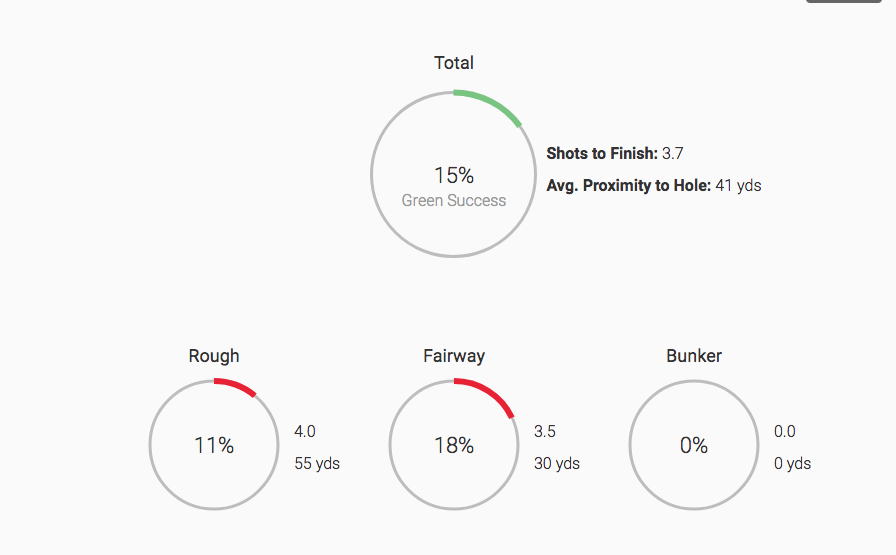Click the Fairway 3.5 shots value
Image resolution: width=896 pixels, height=555 pixels.
pyautogui.click(x=545, y=432)
